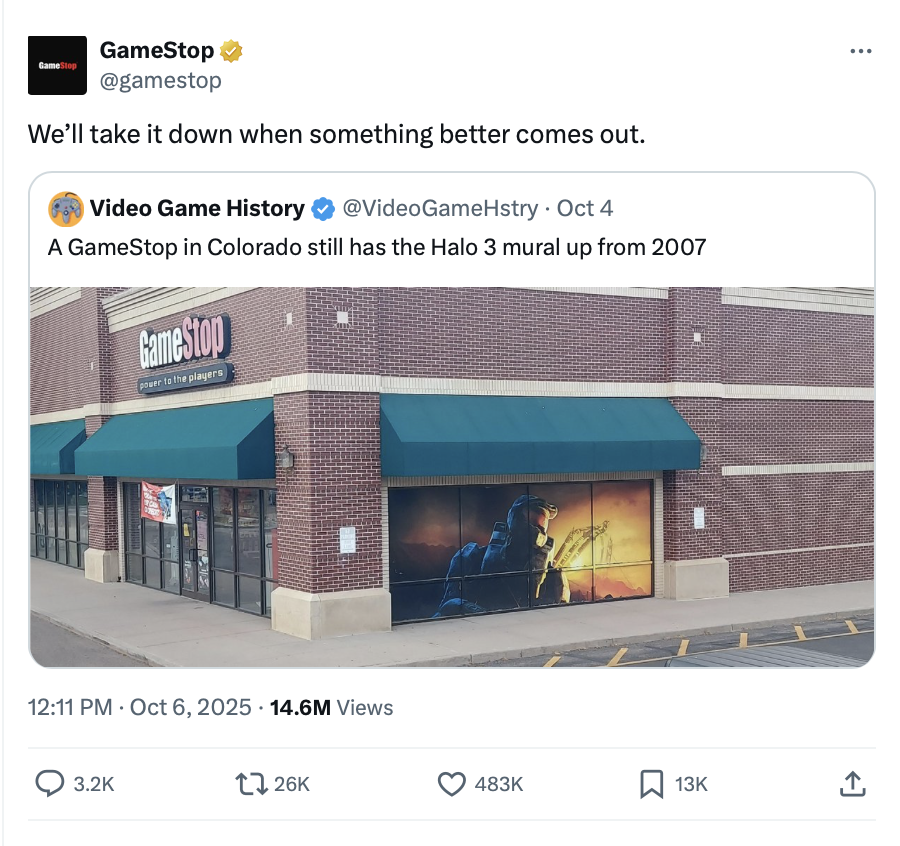
Task: Click GameStop's gold verified badge
Action: coord(231,51)
